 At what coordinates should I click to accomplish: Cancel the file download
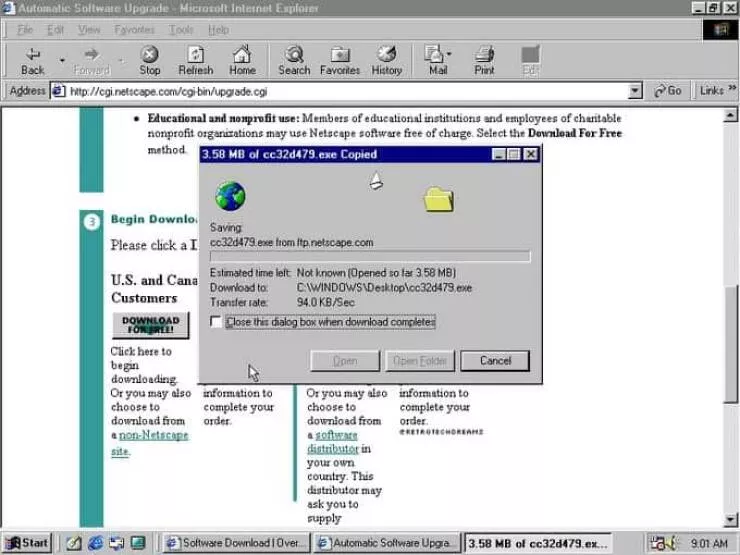click(495, 361)
